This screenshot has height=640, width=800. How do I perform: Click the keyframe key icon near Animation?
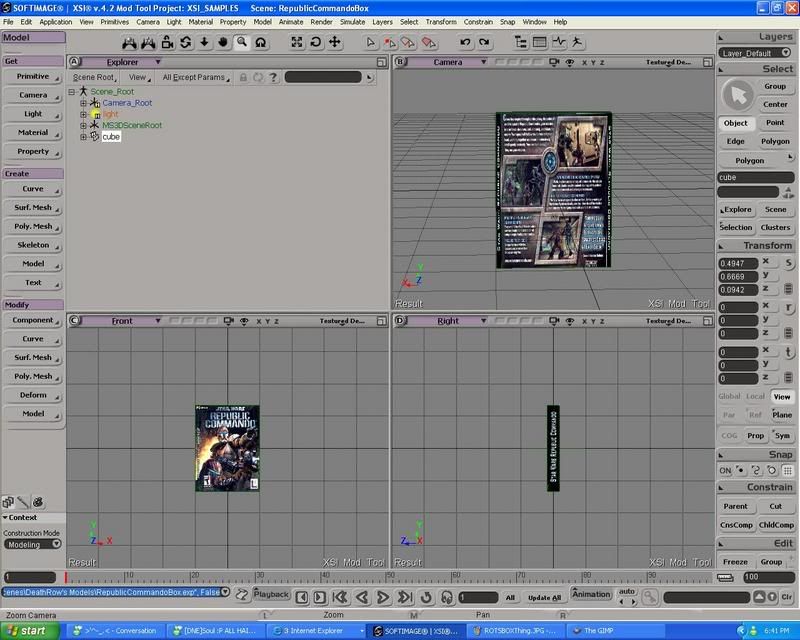click(x=649, y=597)
